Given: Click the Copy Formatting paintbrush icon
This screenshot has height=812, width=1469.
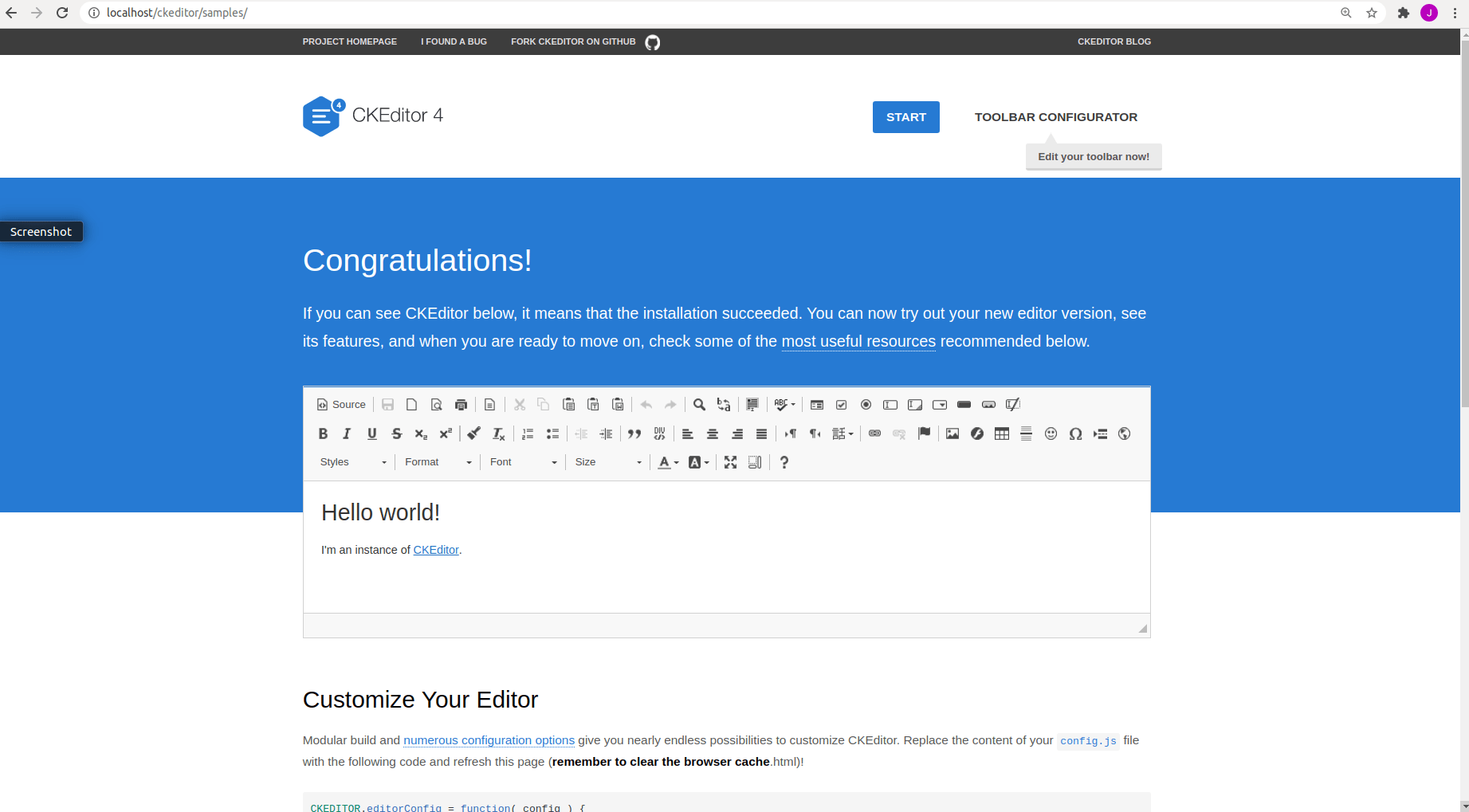Looking at the screenshot, I should (x=474, y=433).
